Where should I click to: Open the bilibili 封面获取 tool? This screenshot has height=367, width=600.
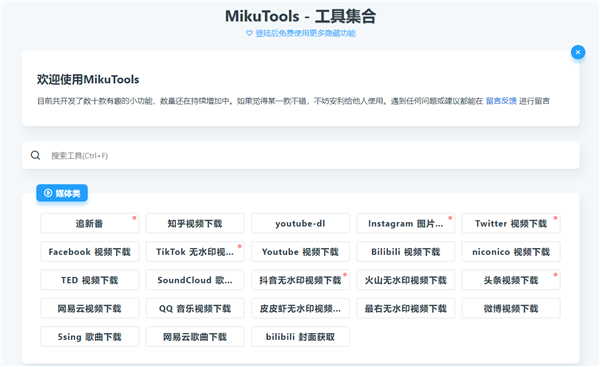[x=300, y=337]
